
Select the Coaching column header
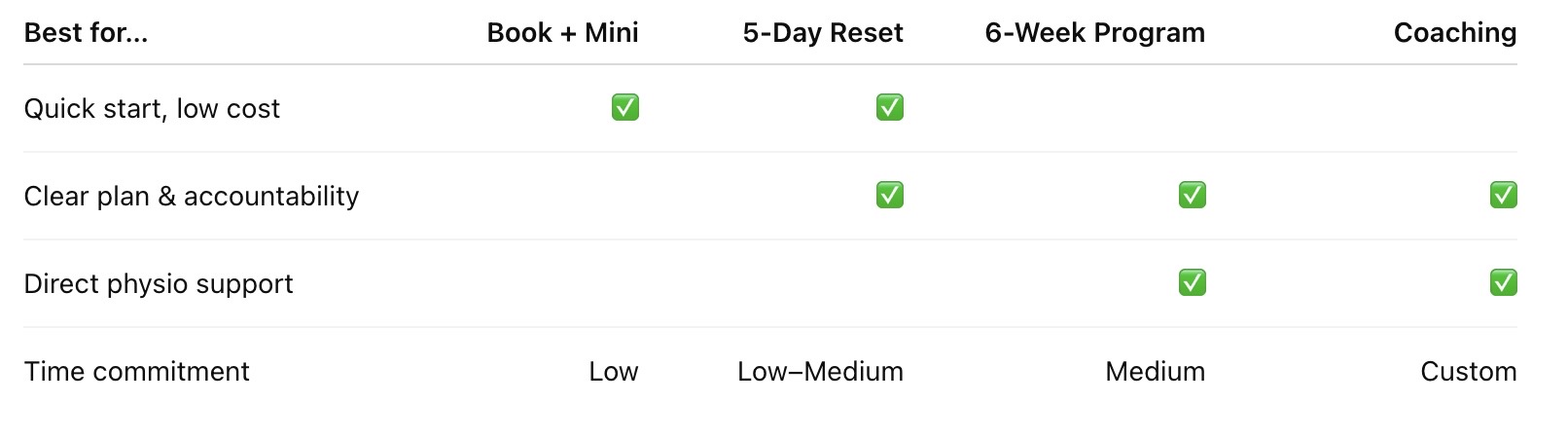tap(1454, 33)
